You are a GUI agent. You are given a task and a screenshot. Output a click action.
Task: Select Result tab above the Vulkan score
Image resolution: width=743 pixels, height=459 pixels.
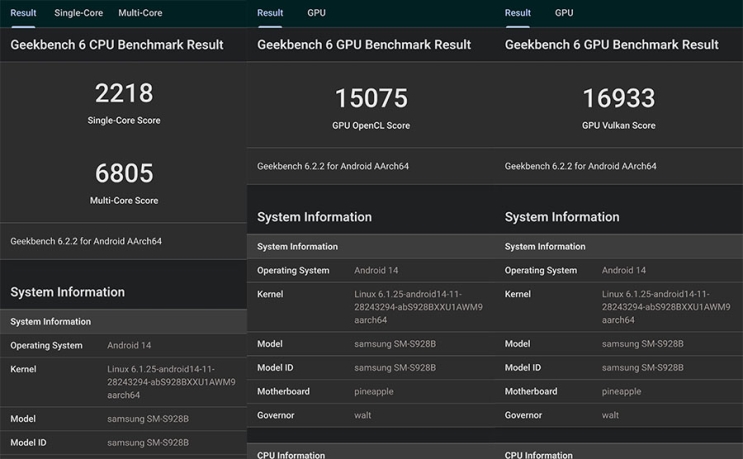[x=518, y=13]
